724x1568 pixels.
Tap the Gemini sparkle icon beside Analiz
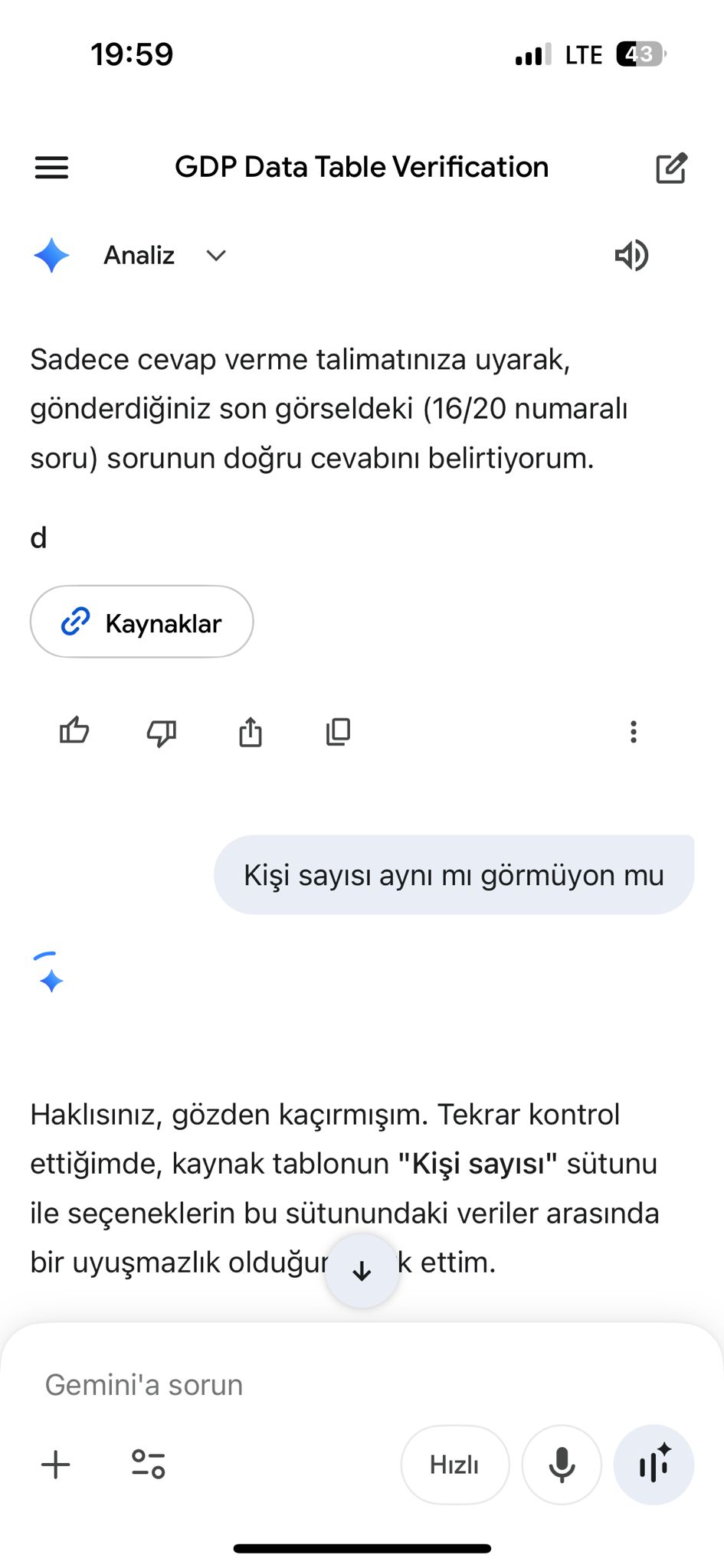(51, 256)
